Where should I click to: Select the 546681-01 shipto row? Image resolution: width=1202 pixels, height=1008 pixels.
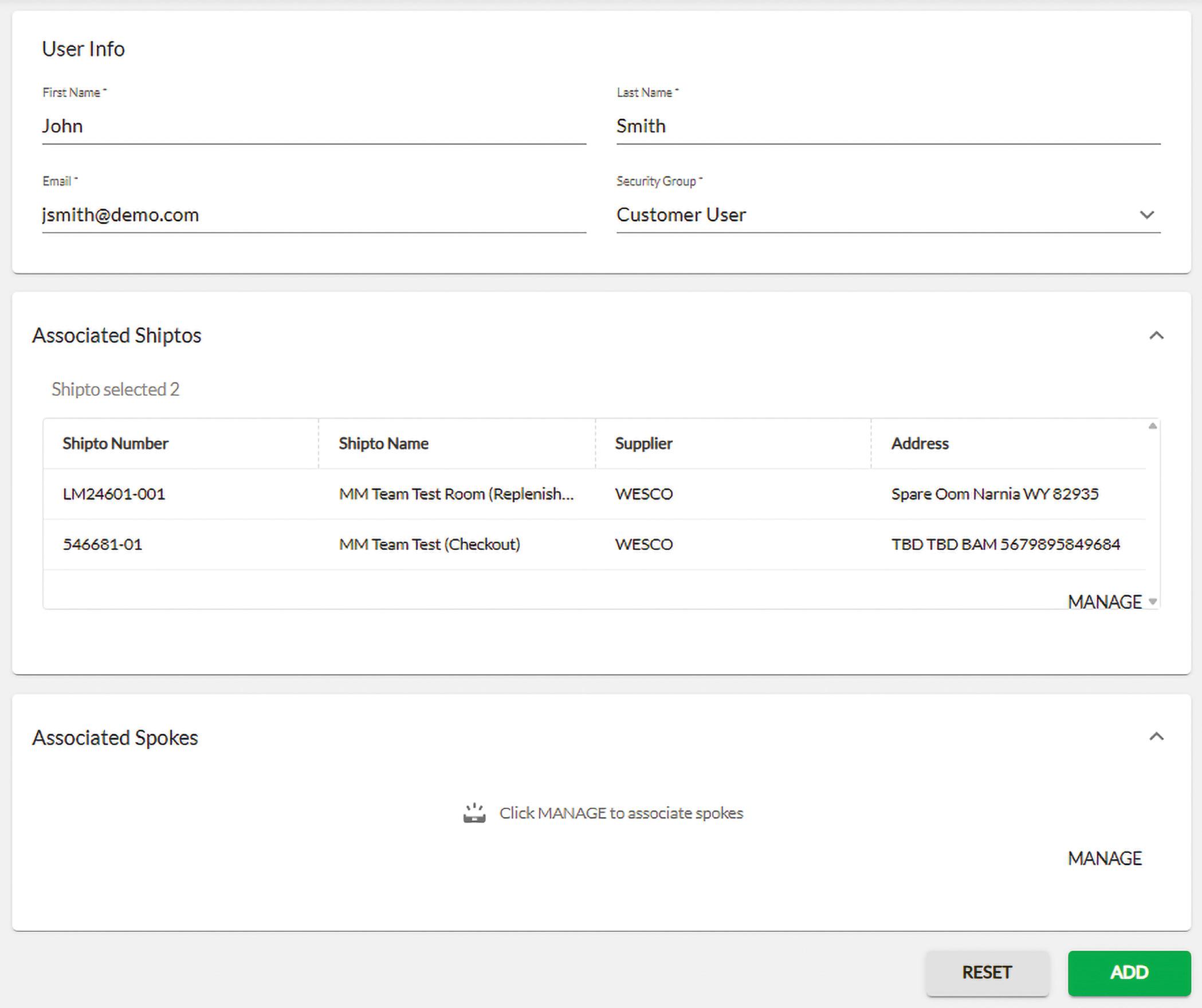102,544
